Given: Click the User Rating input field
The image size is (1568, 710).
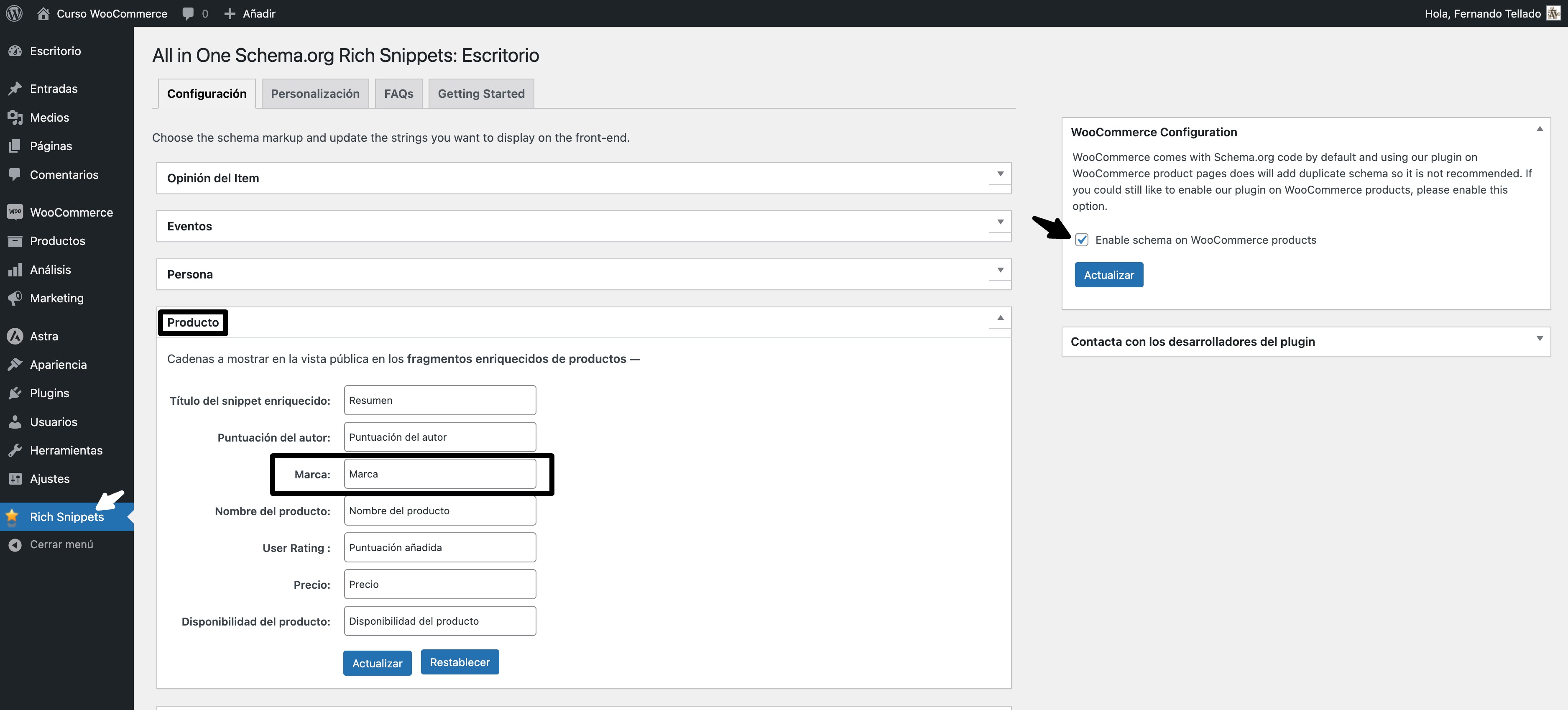Looking at the screenshot, I should coord(440,548).
